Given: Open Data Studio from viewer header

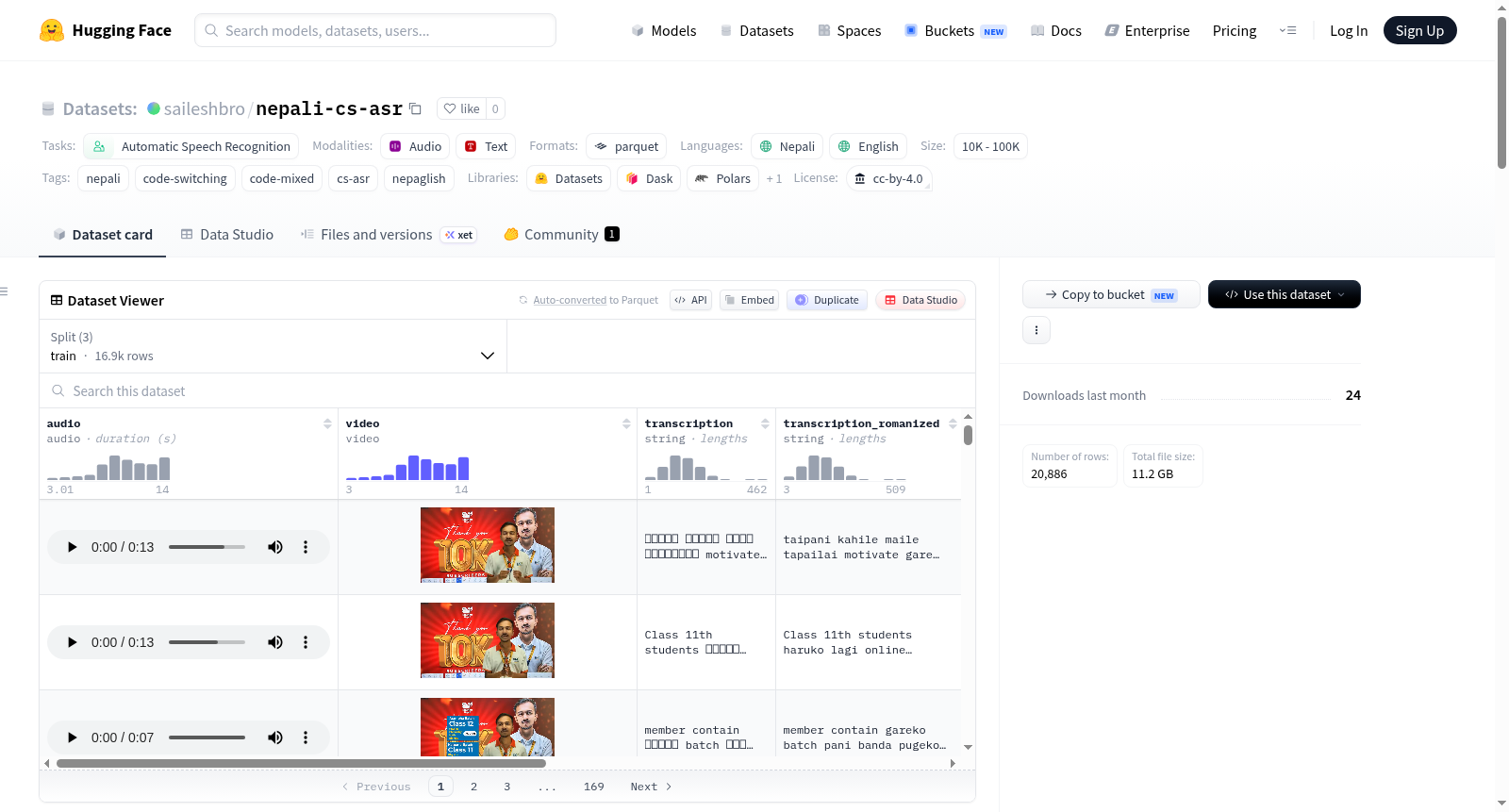Looking at the screenshot, I should coord(920,300).
